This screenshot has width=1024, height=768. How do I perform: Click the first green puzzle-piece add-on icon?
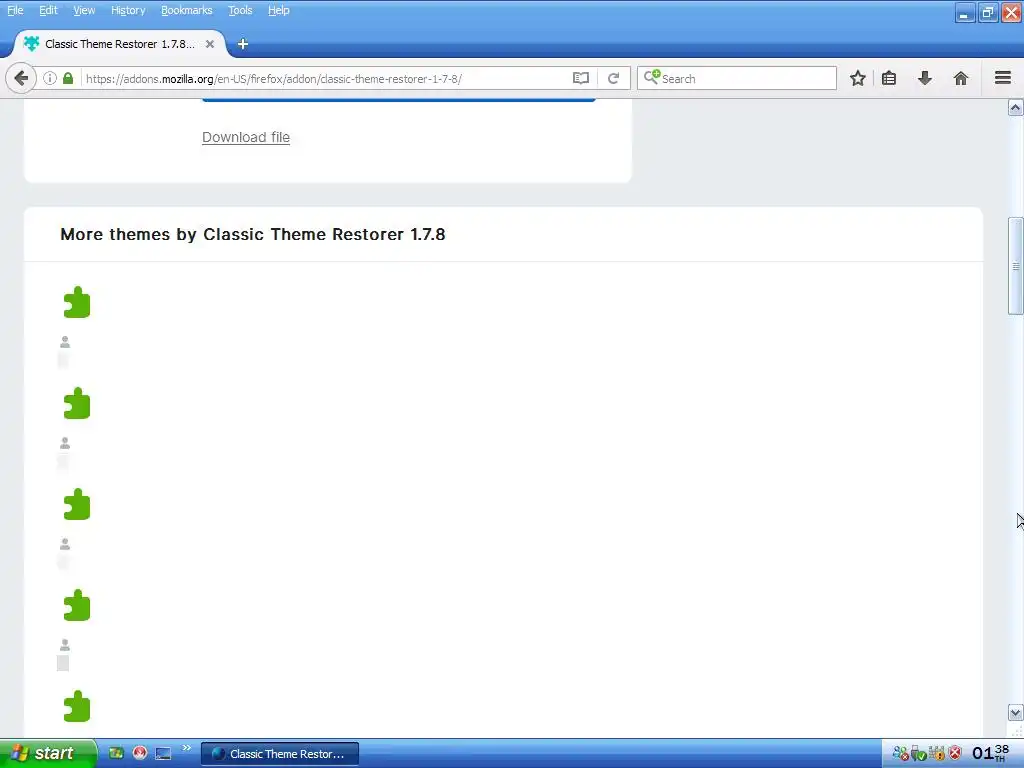coord(76,302)
